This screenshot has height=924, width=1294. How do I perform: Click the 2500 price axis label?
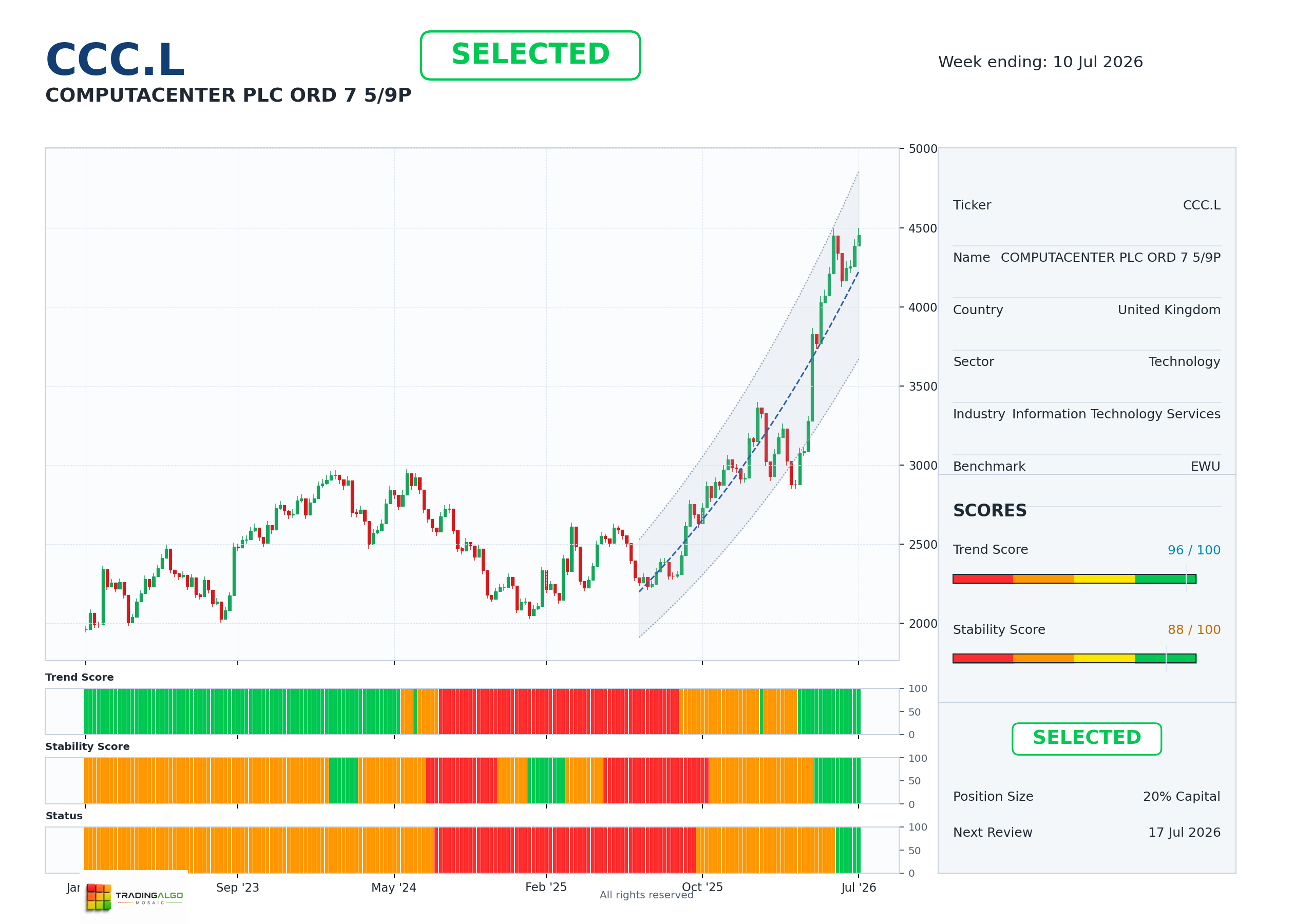tap(922, 545)
